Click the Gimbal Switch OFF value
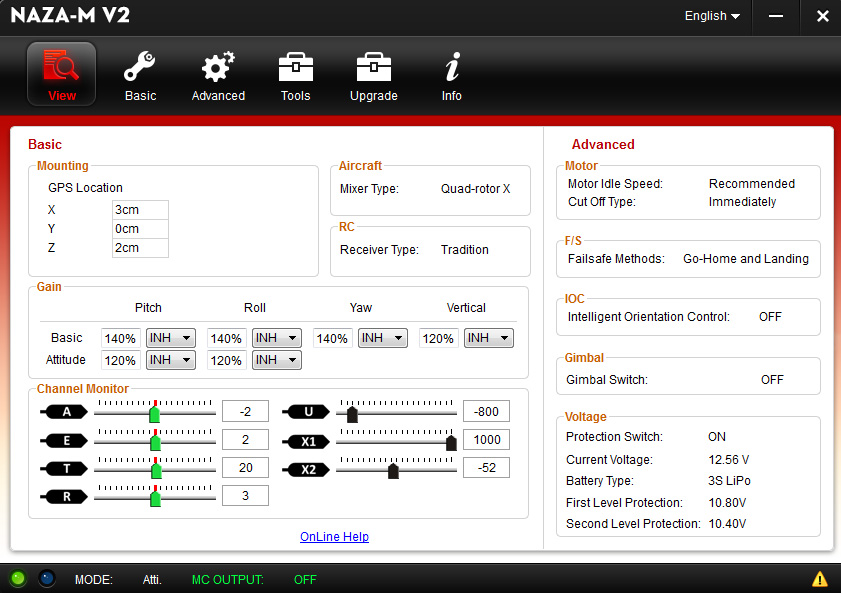The height and width of the screenshot is (593, 841). tap(772, 380)
